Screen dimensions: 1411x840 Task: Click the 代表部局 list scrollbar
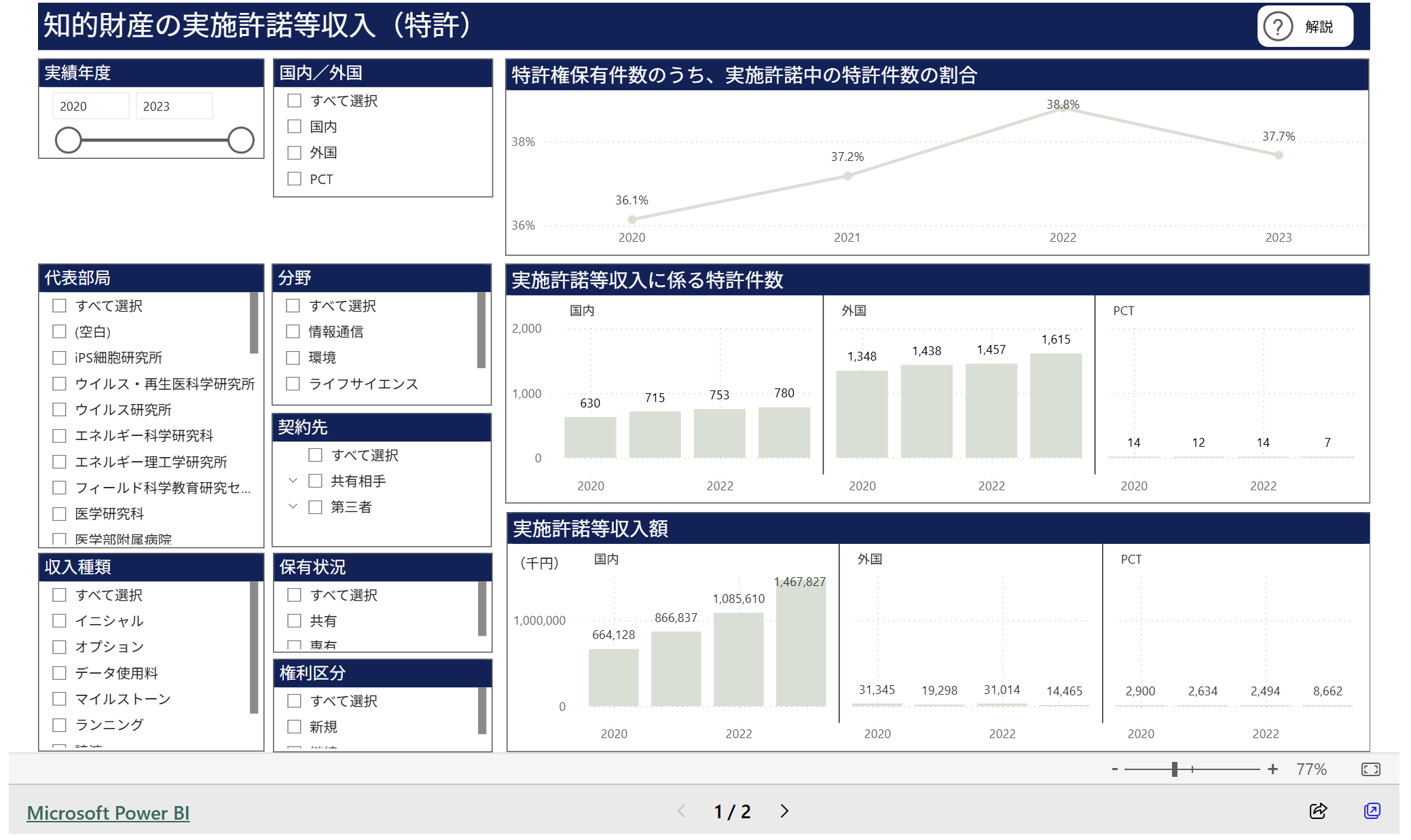(254, 323)
